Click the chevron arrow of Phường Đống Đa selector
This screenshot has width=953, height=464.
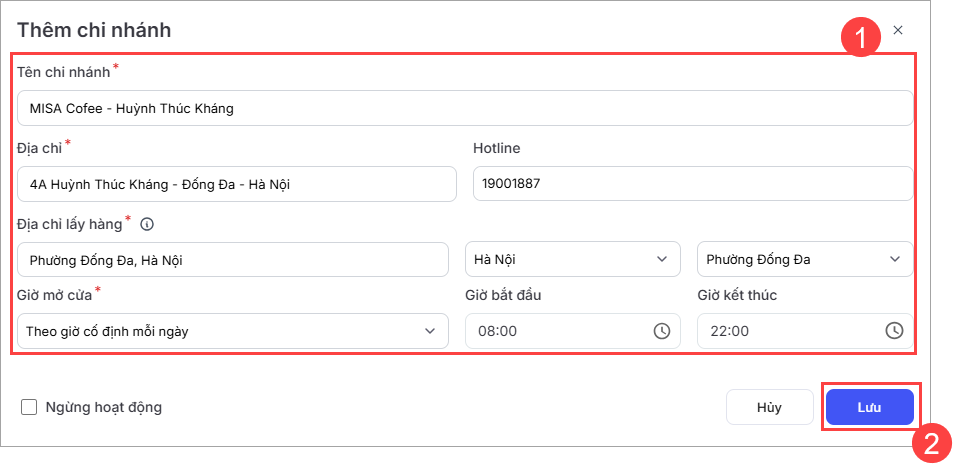[x=894, y=260]
